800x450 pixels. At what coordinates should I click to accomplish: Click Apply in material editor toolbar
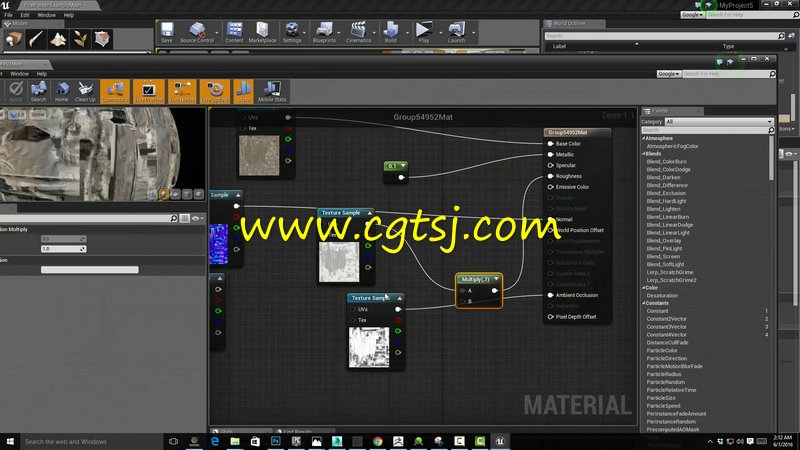click(x=16, y=92)
